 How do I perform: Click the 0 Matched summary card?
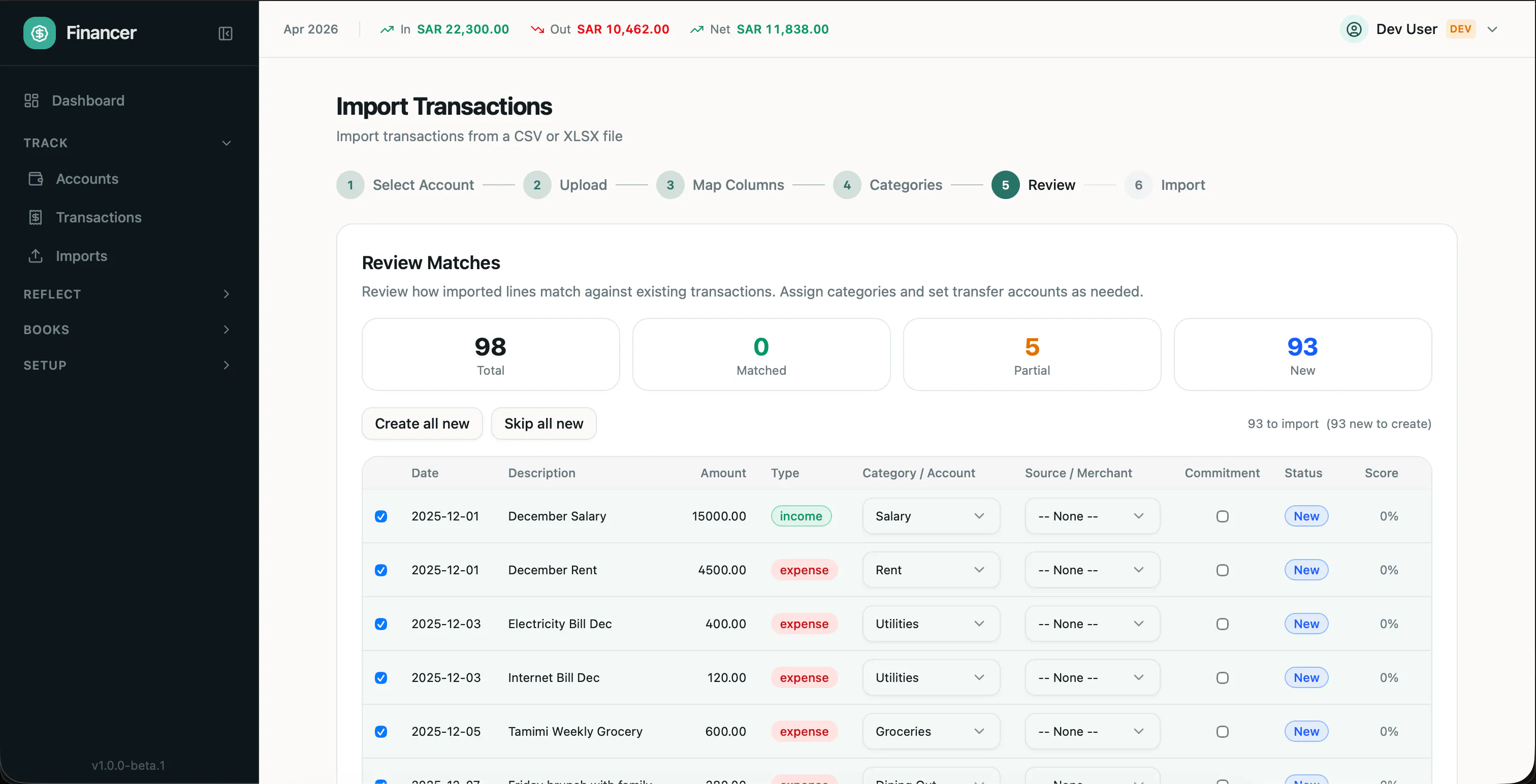[761, 354]
